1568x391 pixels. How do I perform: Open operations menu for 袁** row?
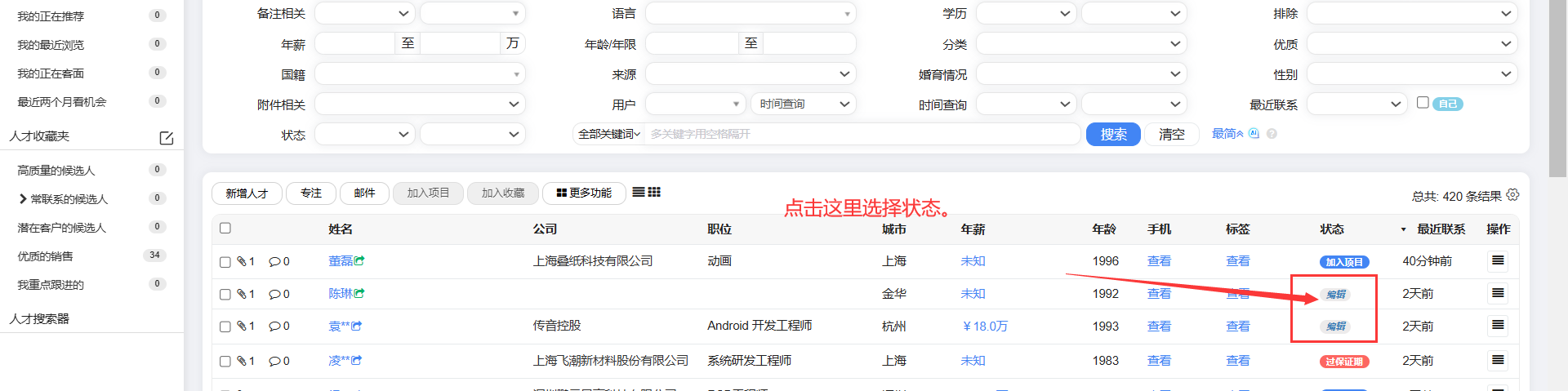(1498, 325)
